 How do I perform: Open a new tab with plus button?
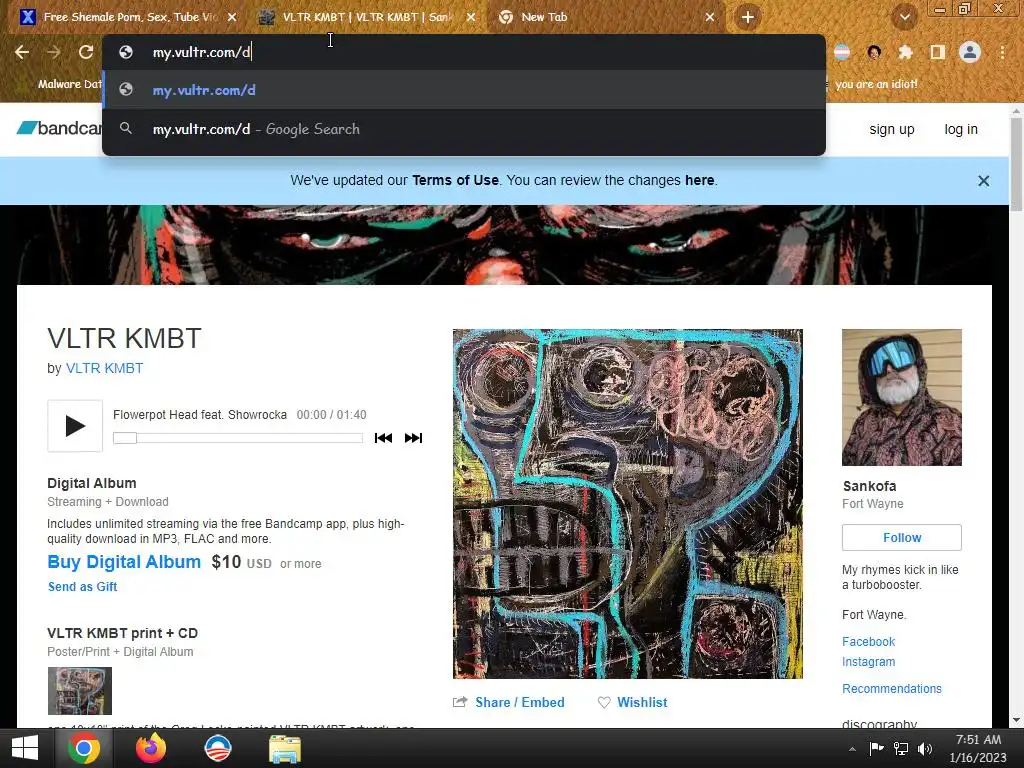tap(748, 17)
